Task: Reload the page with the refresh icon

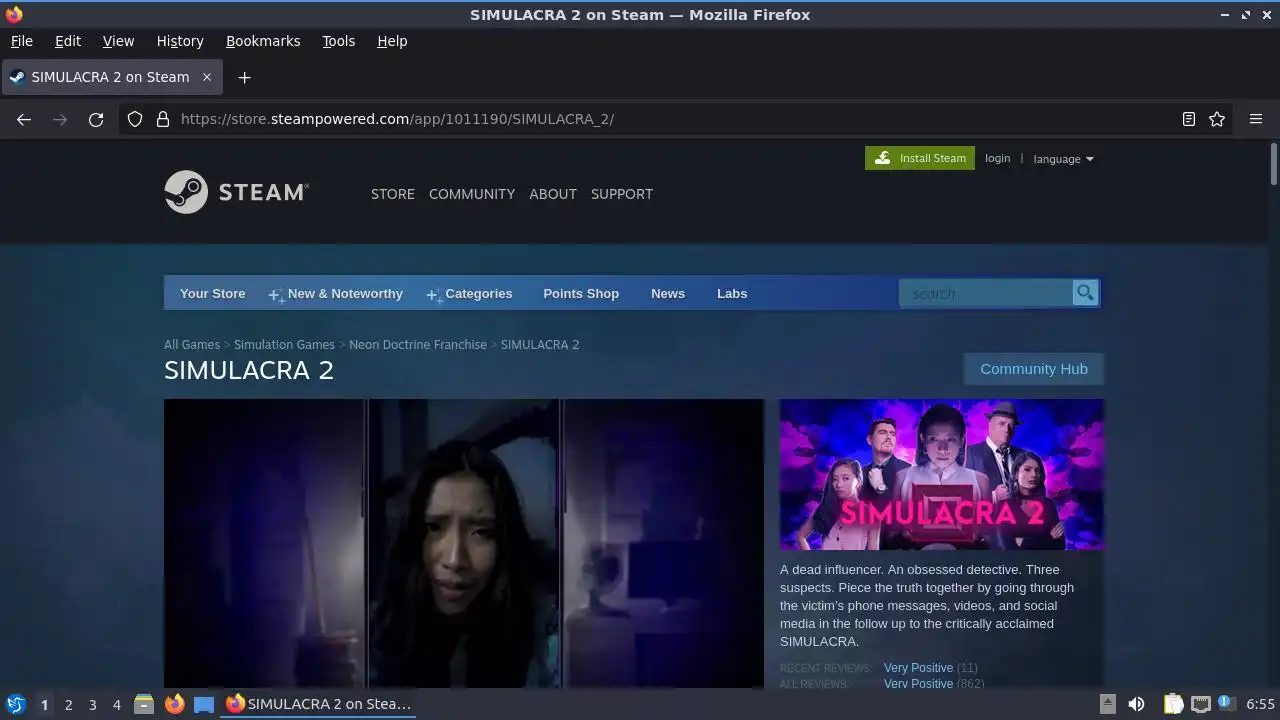Action: [x=96, y=119]
